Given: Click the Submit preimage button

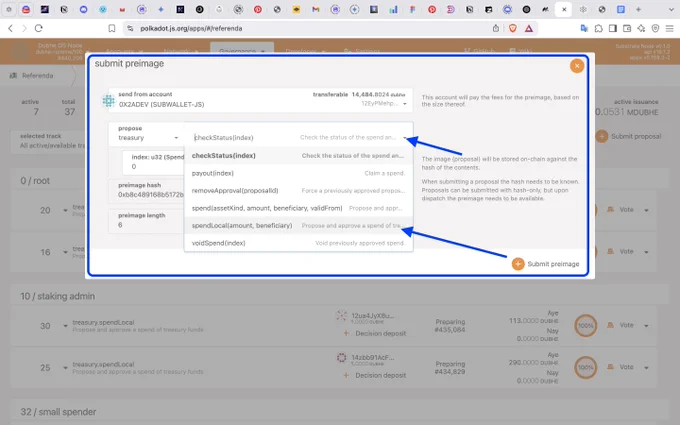Looking at the screenshot, I should [546, 264].
